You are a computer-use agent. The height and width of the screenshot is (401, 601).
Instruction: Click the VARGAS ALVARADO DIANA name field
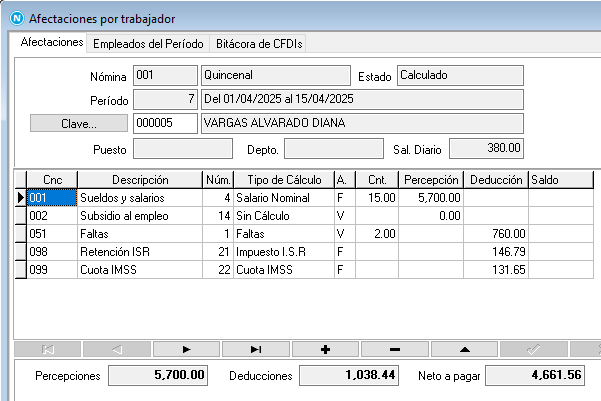pos(362,123)
